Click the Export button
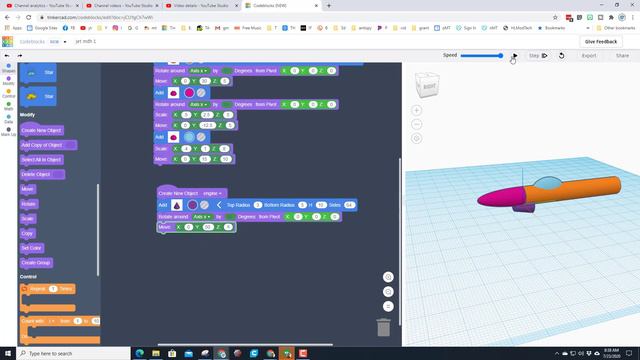Image resolution: width=640 pixels, height=360 pixels. 589,56
